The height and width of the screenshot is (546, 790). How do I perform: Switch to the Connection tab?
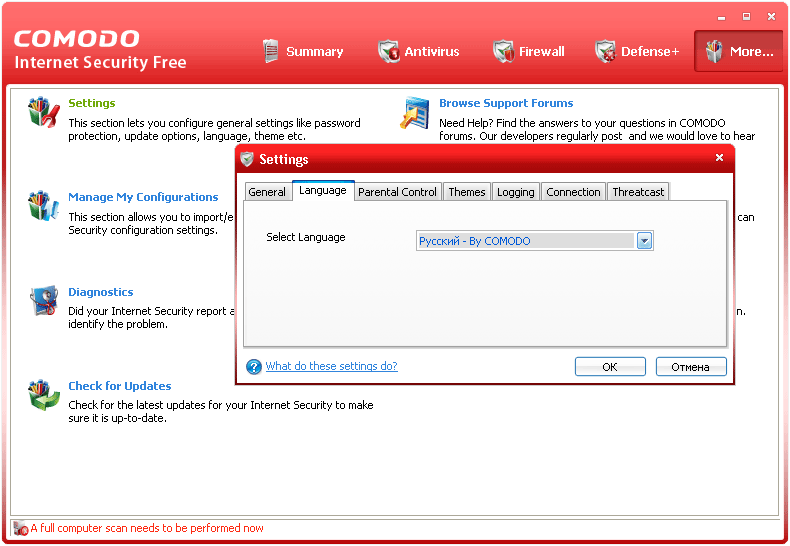click(x=573, y=192)
